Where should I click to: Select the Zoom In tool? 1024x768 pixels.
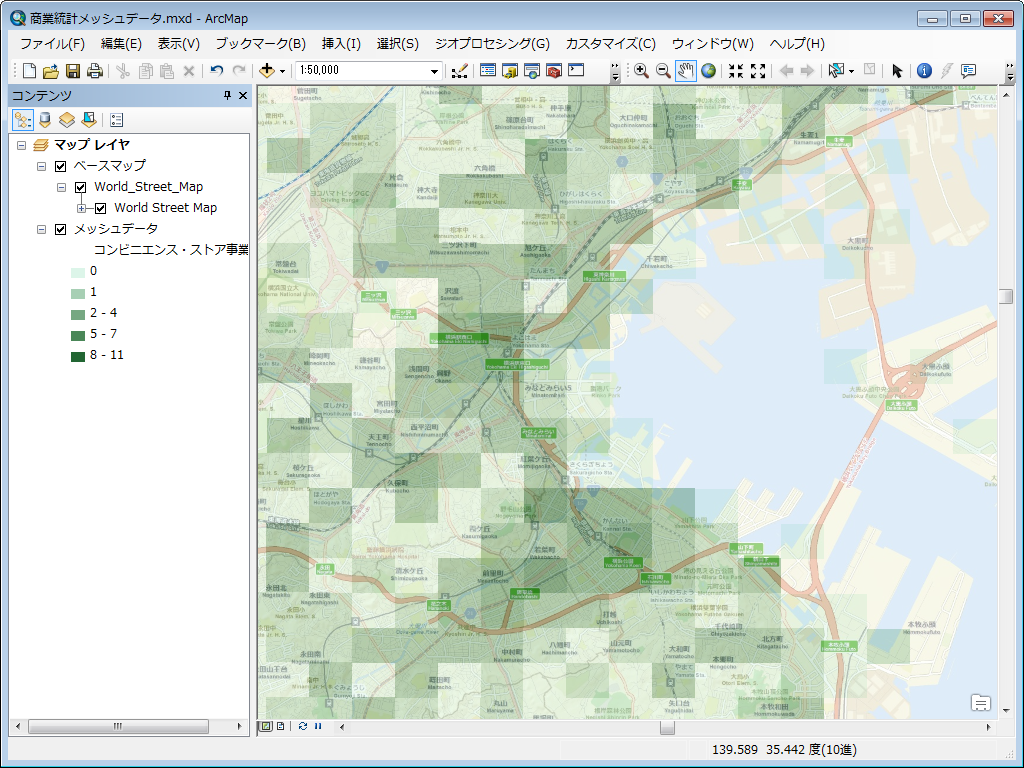[641, 71]
